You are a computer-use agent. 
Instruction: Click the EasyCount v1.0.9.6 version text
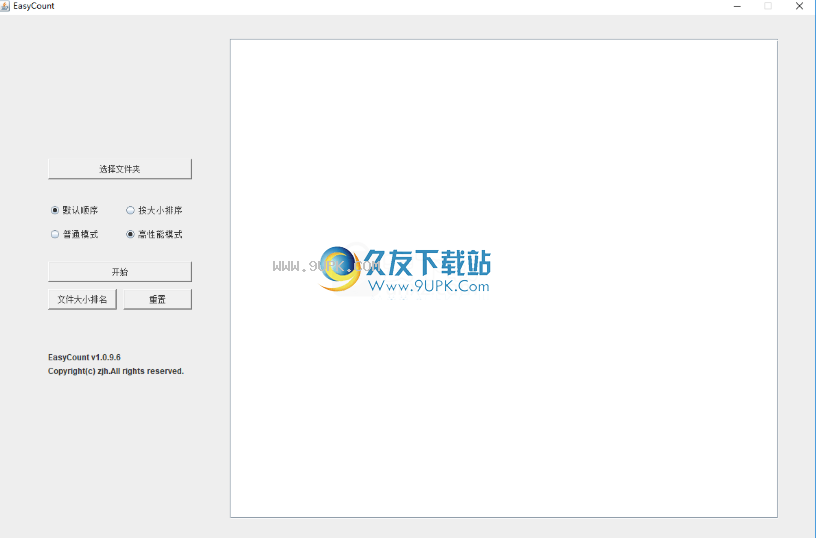click(x=84, y=357)
